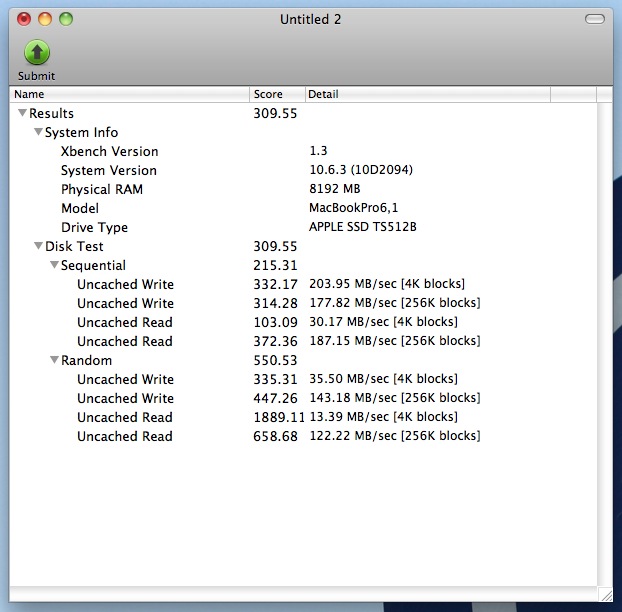Click the Name column header
The image size is (622, 612).
point(130,94)
